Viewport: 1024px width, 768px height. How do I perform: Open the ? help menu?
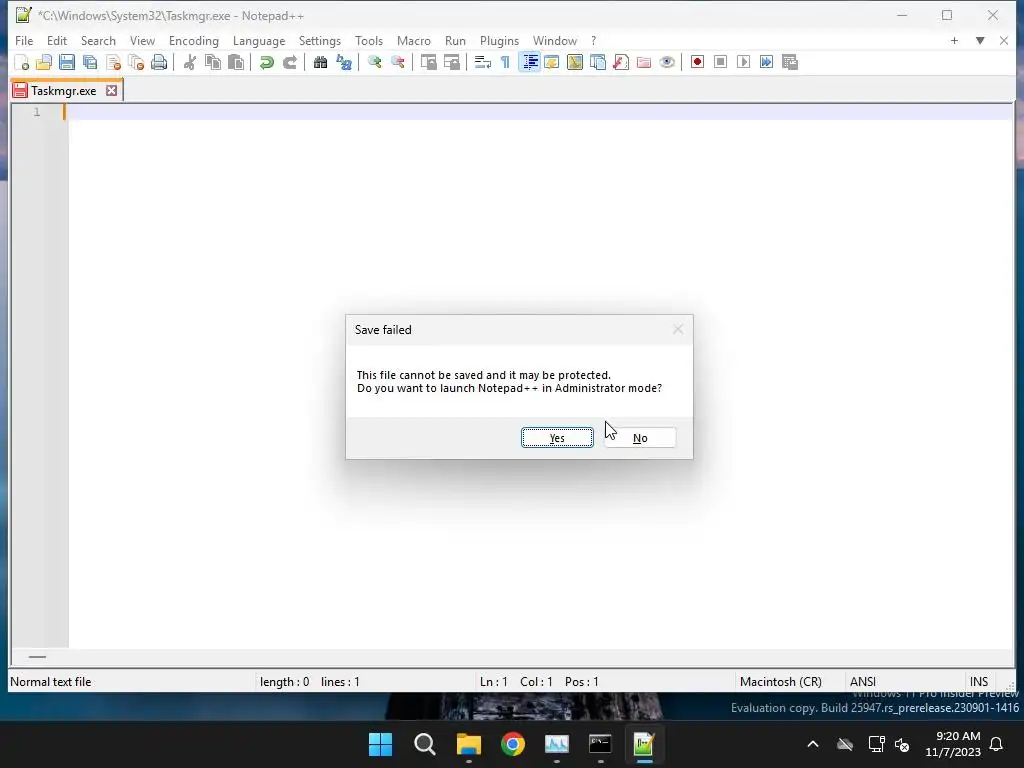(x=594, y=40)
